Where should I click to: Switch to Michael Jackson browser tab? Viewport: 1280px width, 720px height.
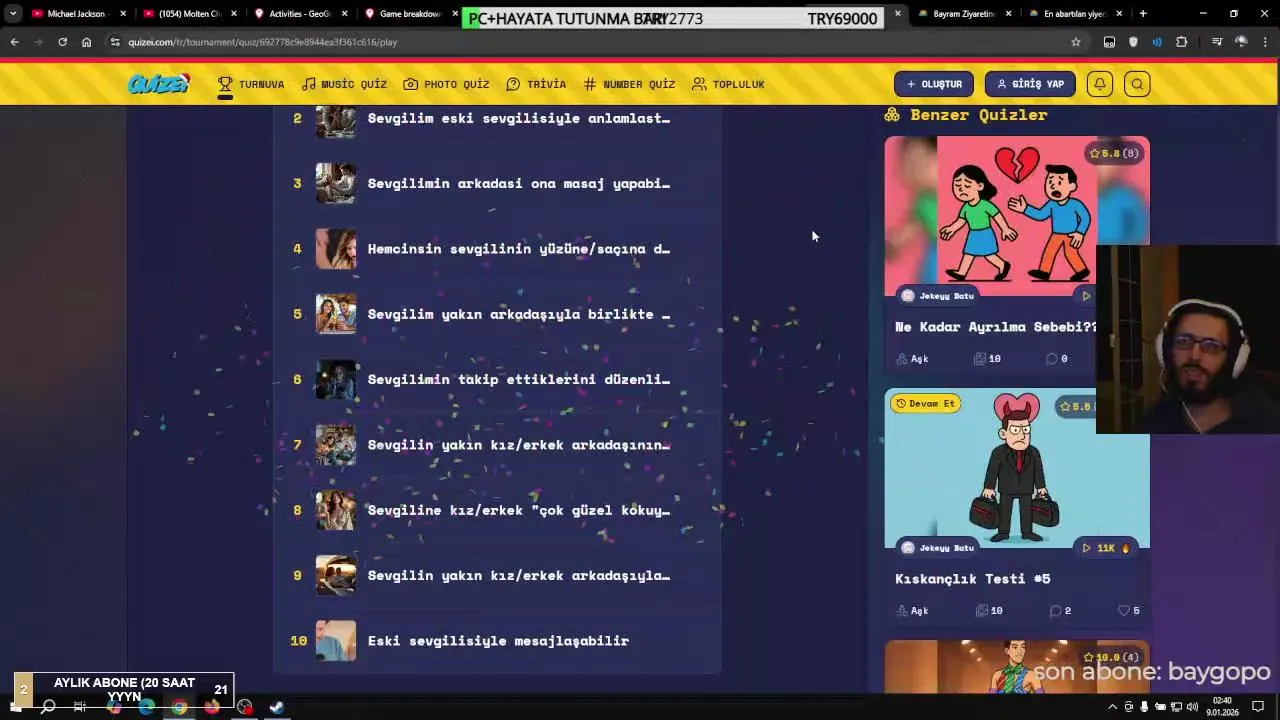(x=78, y=14)
